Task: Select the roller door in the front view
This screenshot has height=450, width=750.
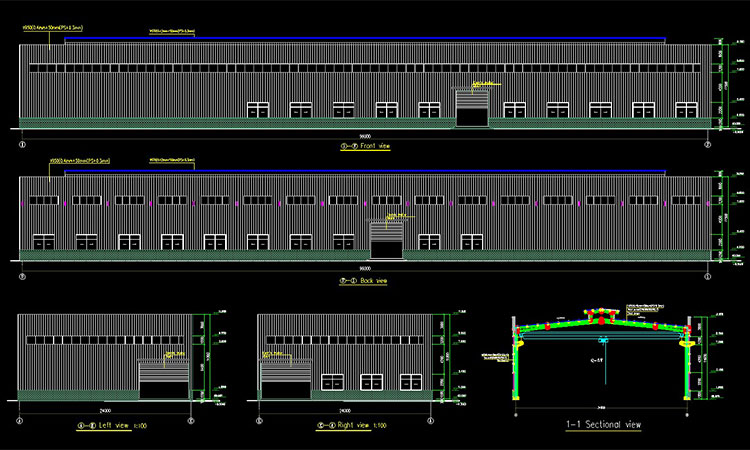Action: (x=472, y=108)
